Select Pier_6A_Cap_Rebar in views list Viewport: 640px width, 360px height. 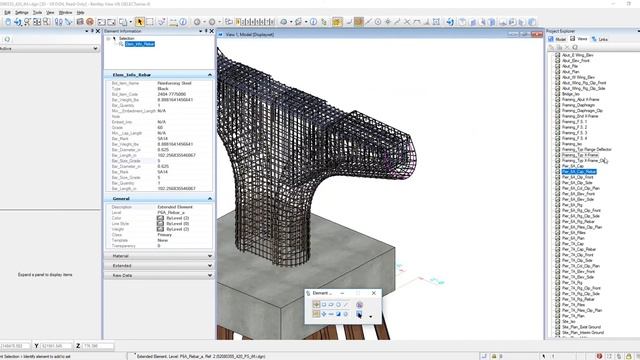coord(579,172)
